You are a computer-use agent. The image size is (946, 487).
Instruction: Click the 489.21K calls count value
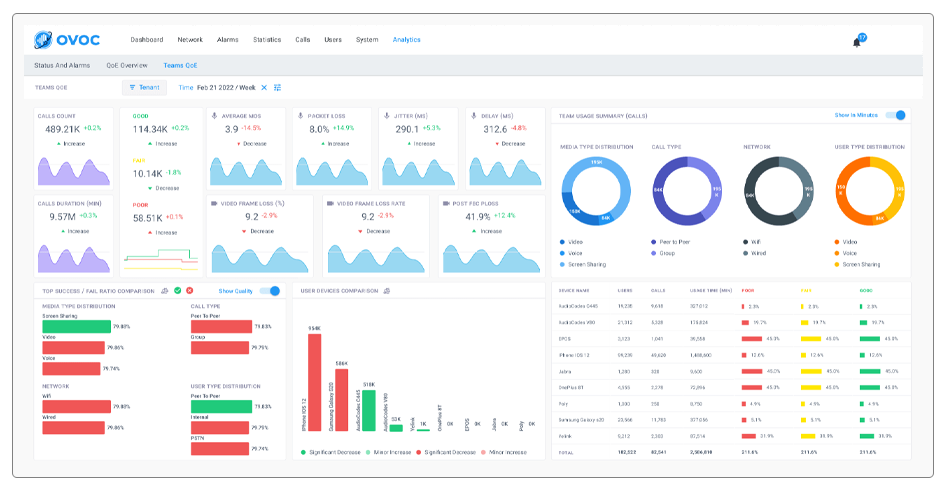63,129
